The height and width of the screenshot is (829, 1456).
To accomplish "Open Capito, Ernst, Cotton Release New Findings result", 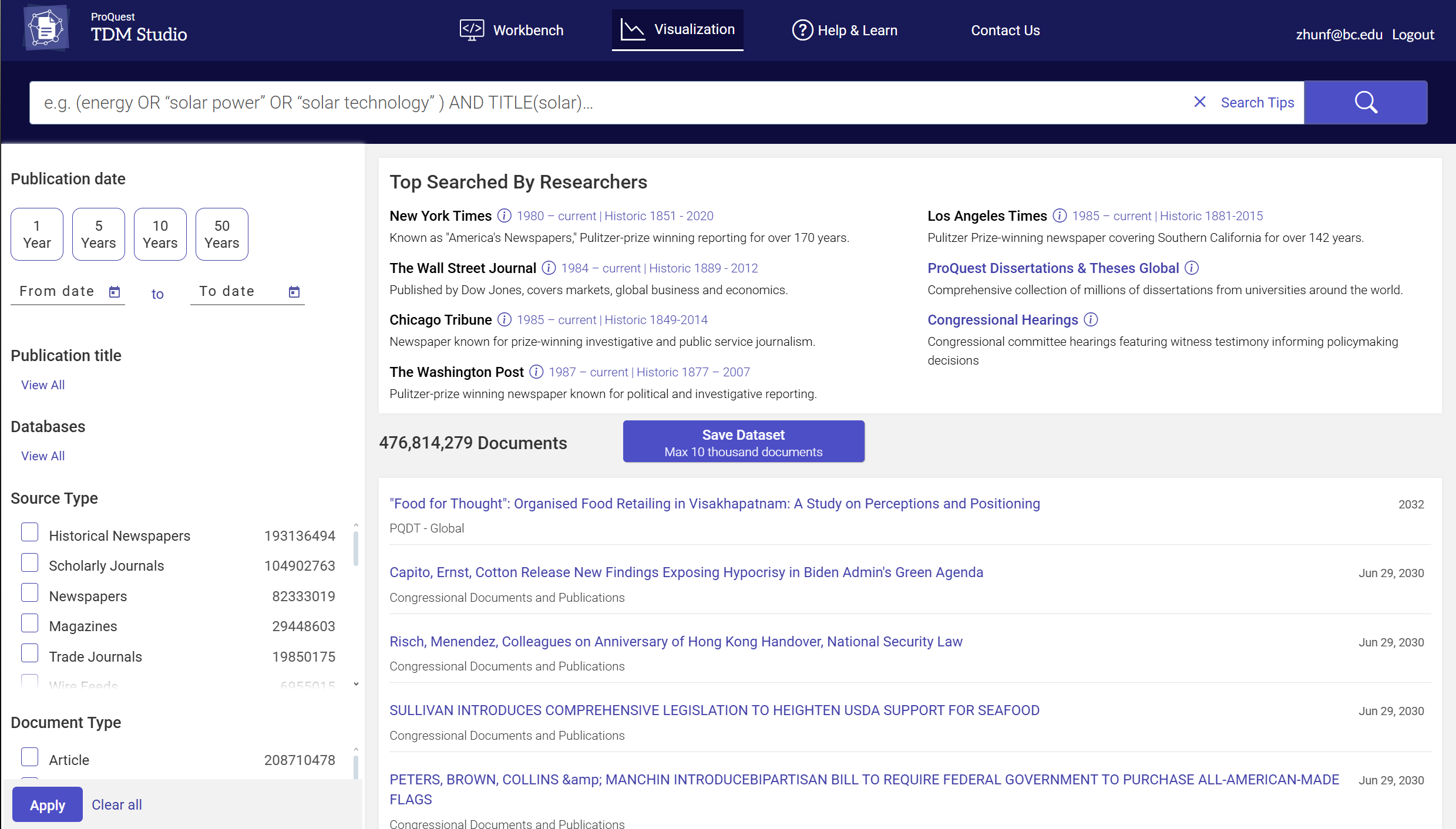I will pyautogui.click(x=686, y=572).
